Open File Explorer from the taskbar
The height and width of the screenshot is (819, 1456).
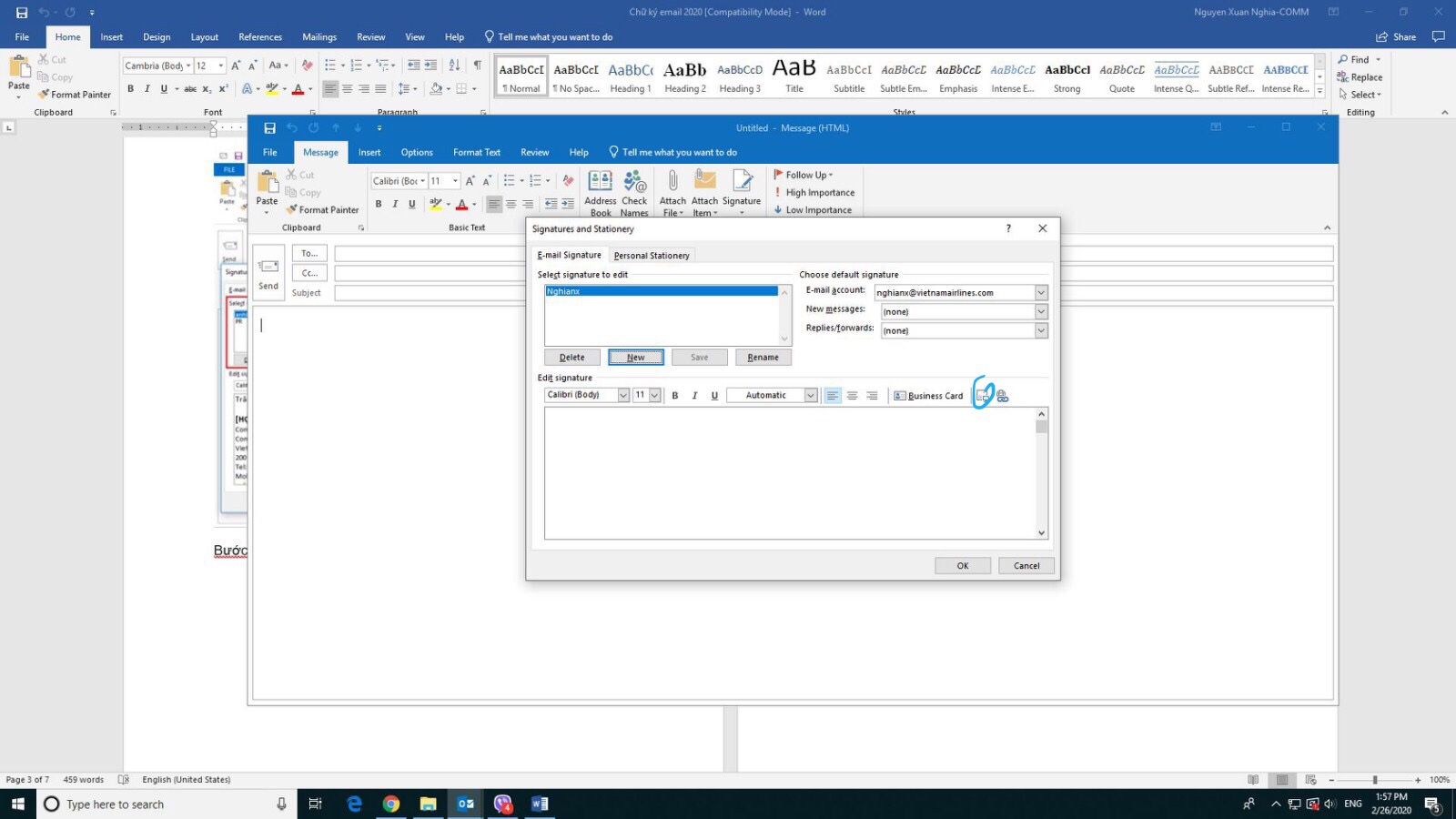428,804
